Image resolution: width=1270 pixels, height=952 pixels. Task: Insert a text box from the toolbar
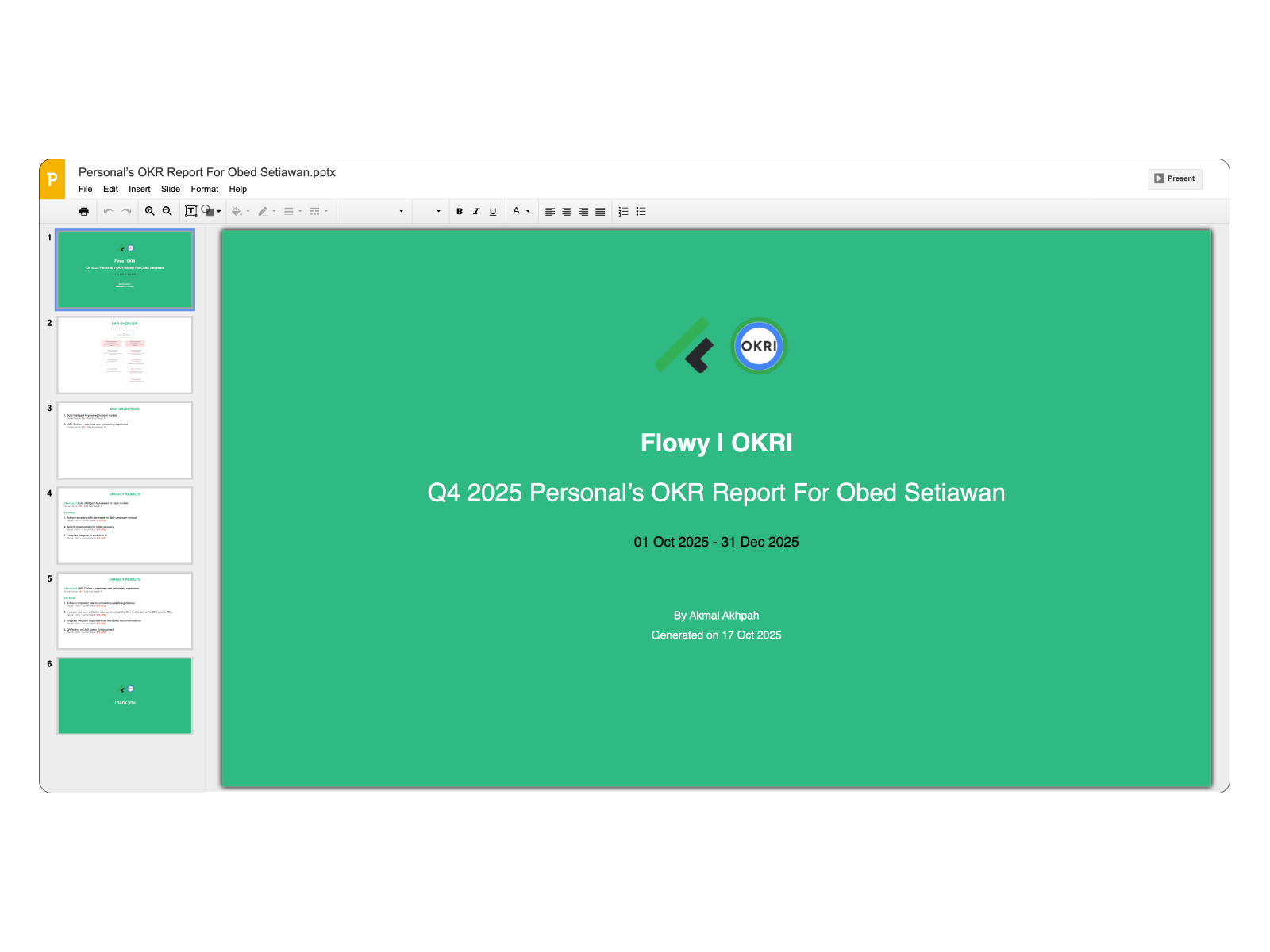click(x=190, y=212)
